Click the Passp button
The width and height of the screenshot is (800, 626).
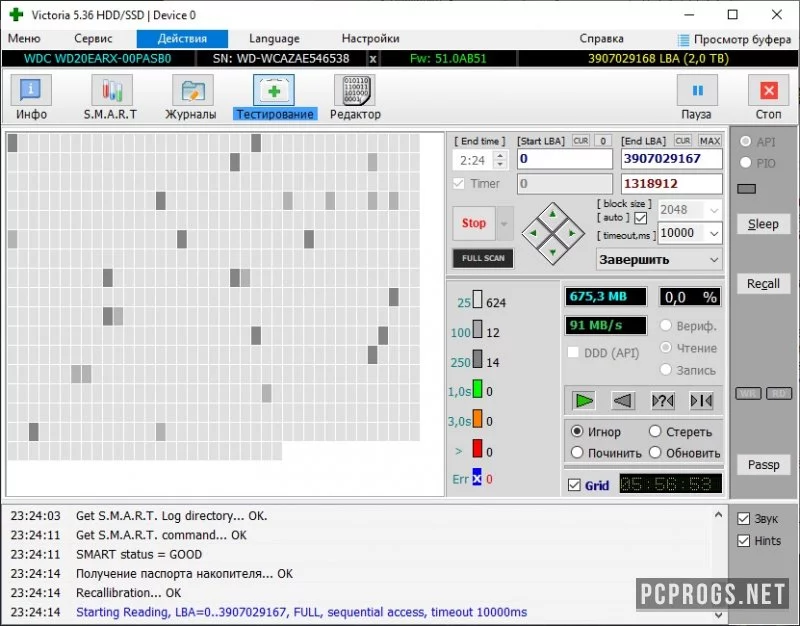(763, 465)
